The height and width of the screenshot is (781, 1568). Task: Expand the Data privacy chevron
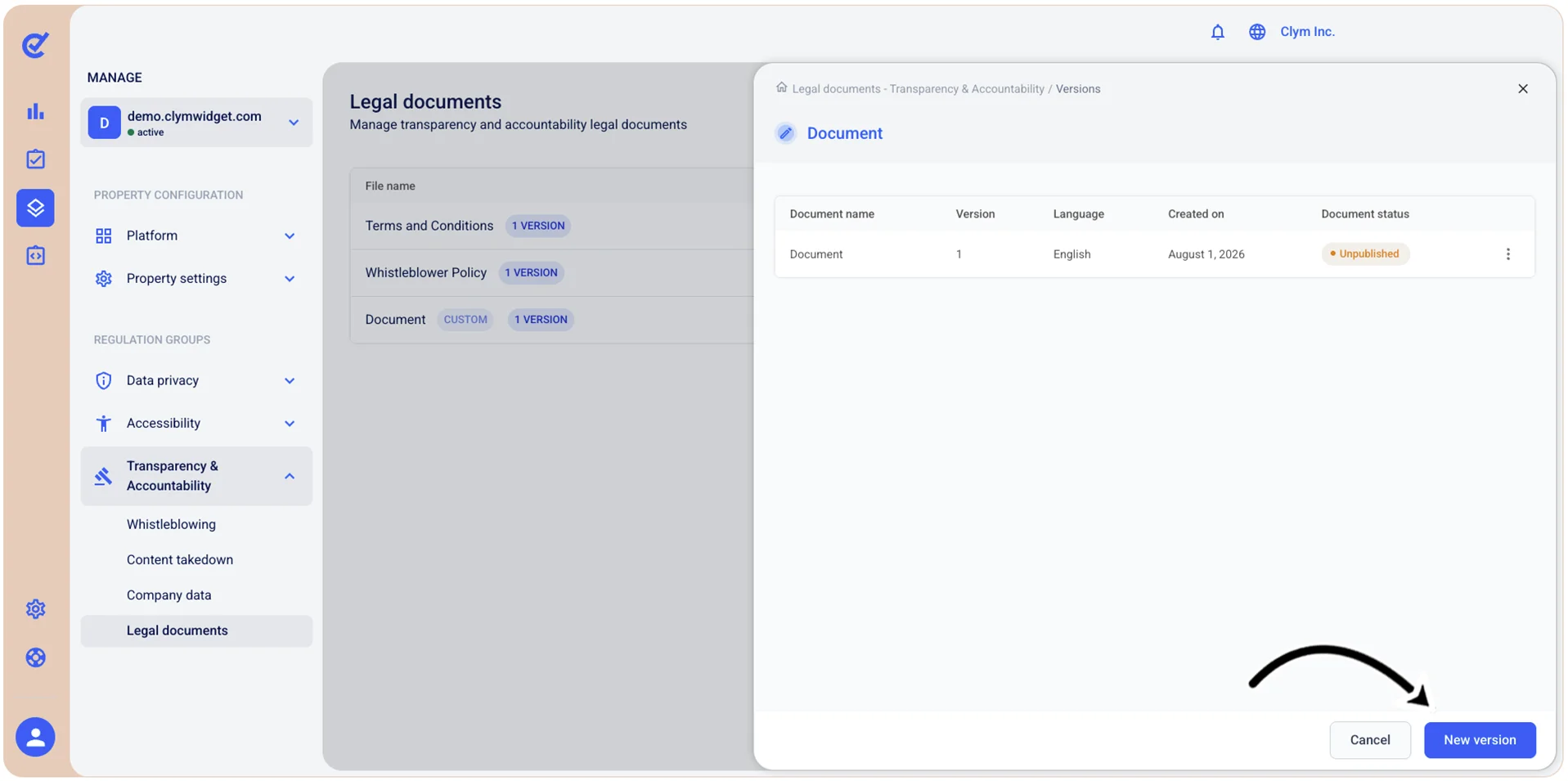tap(290, 381)
